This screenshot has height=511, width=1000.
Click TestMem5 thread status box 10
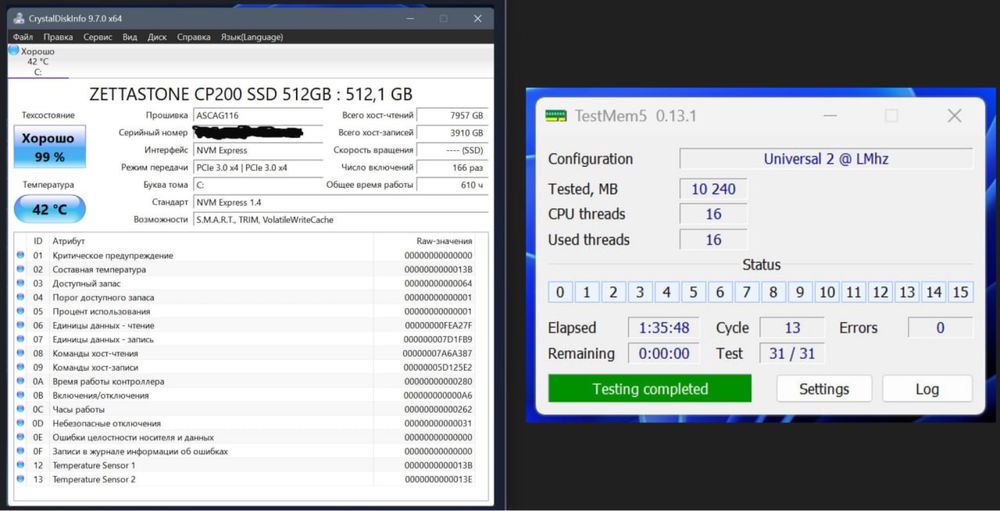click(827, 293)
